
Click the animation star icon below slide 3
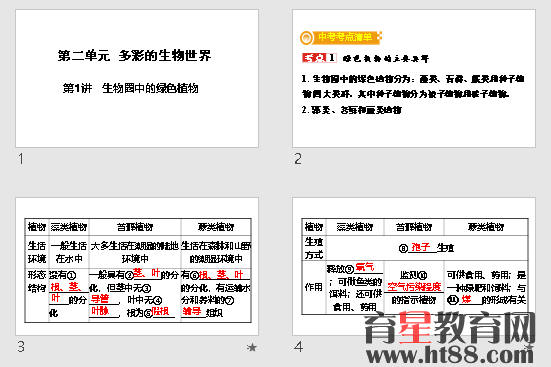[x=252, y=347]
